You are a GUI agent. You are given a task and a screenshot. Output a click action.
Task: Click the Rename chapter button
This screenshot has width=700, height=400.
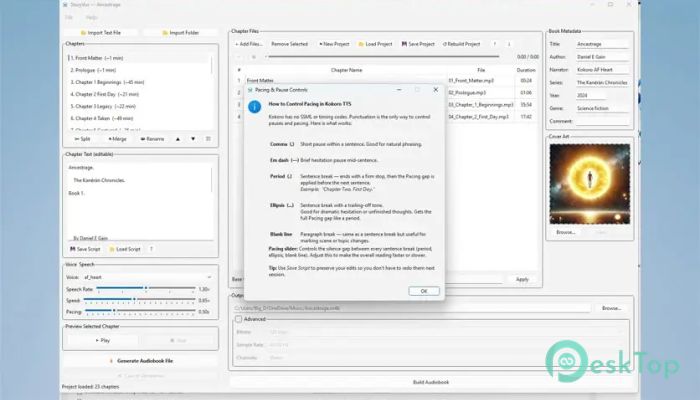pos(152,139)
